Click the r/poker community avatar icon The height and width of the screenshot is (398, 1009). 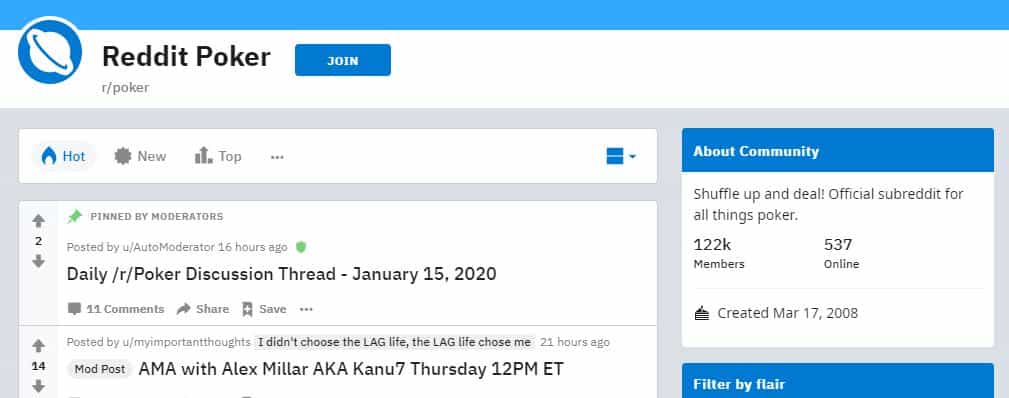point(50,52)
